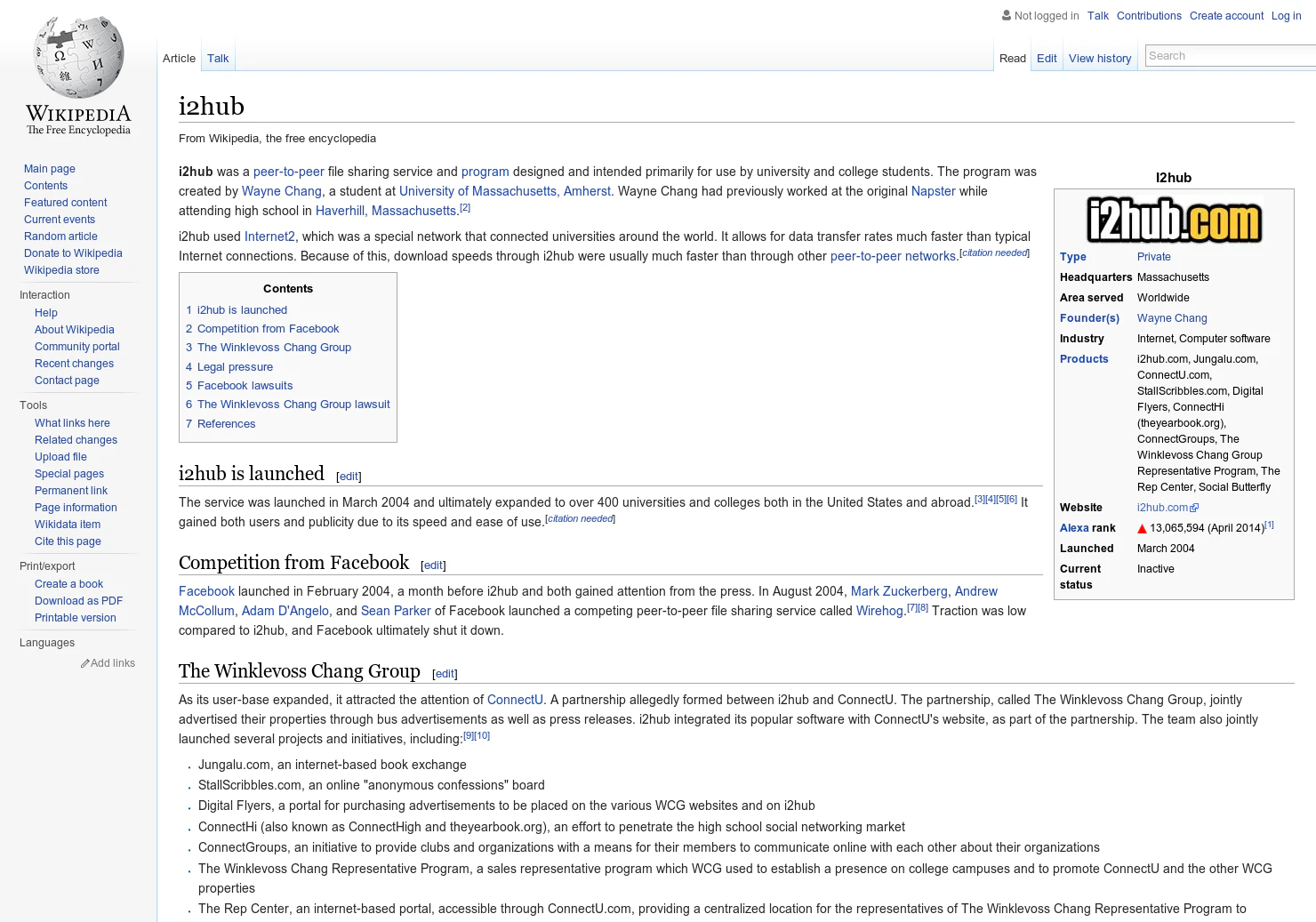Open the Edit tab
The width and height of the screenshot is (1316, 922).
pyautogui.click(x=1047, y=59)
